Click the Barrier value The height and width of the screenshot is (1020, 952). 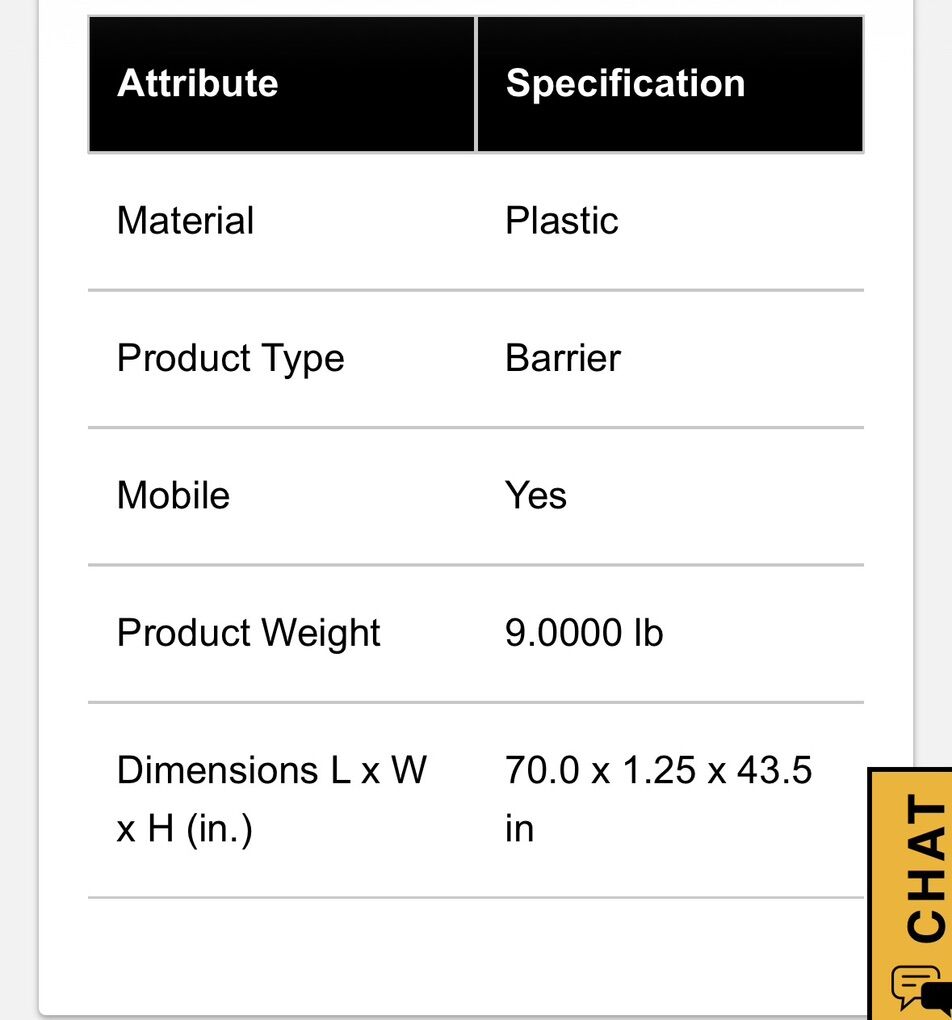(562, 359)
